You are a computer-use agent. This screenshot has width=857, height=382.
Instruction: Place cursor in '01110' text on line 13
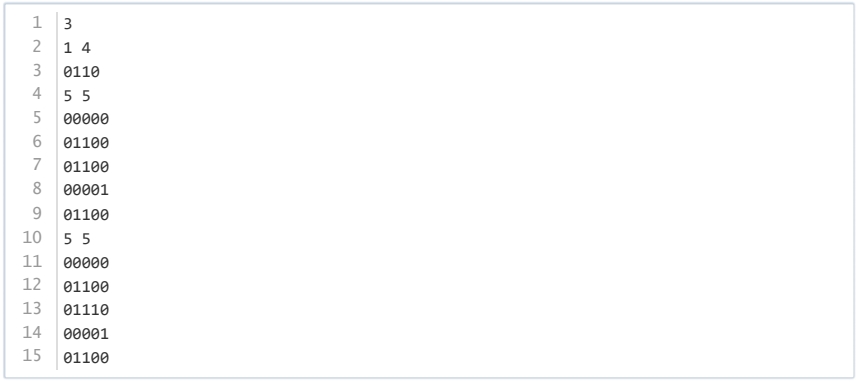point(86,310)
